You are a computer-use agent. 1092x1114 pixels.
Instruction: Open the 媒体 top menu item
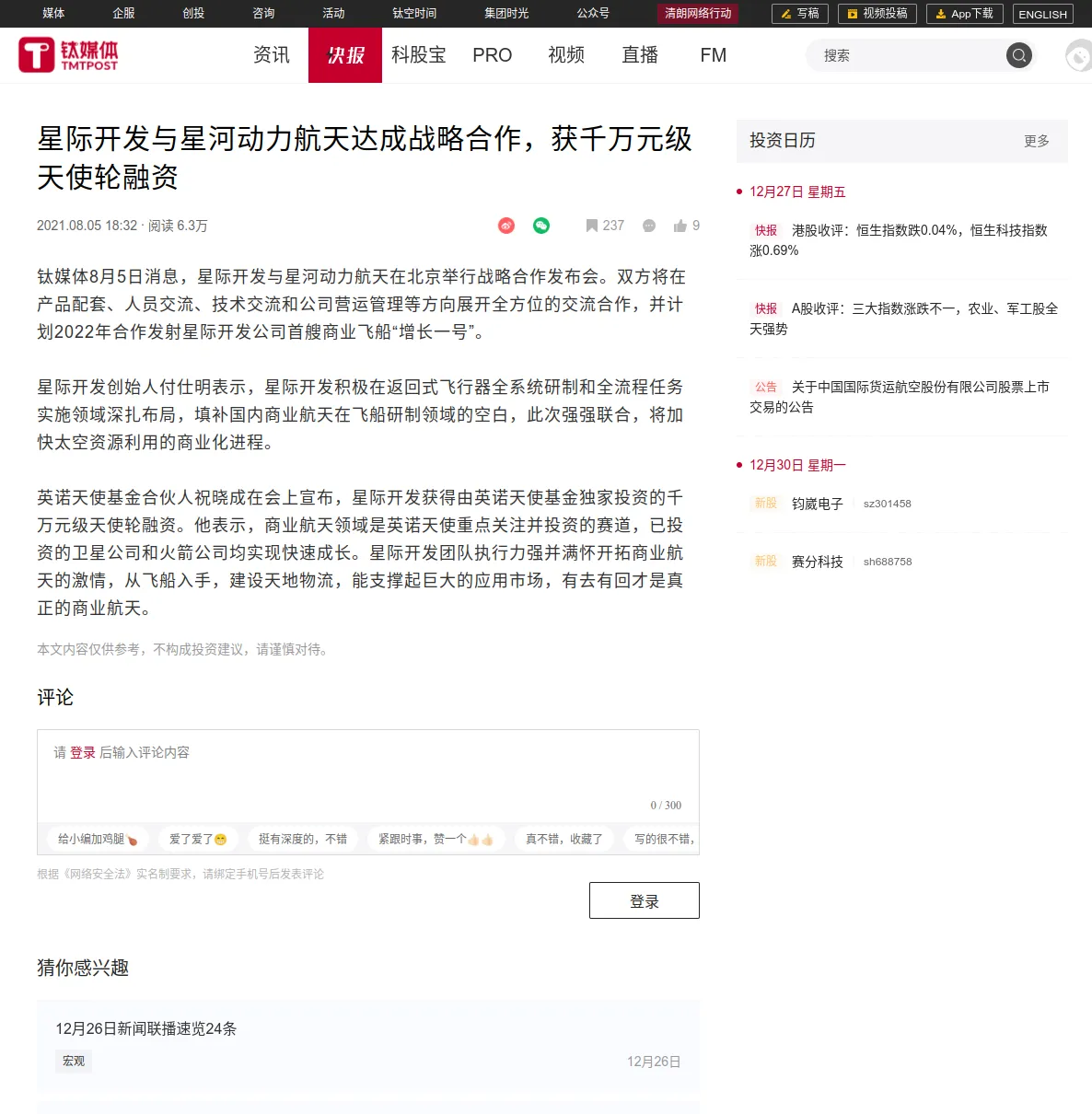click(53, 13)
